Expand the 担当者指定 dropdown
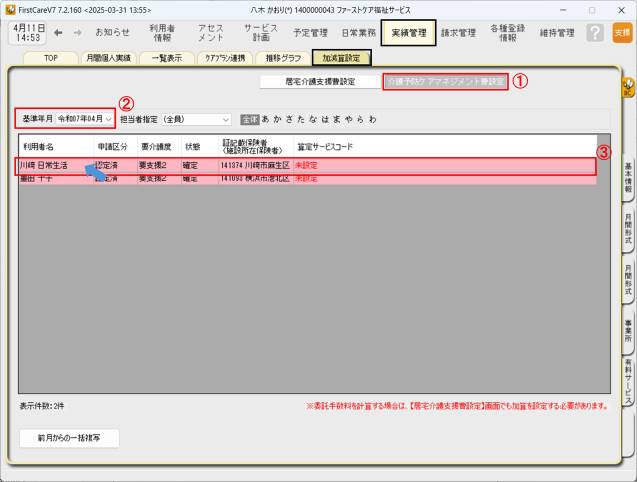 [226, 118]
